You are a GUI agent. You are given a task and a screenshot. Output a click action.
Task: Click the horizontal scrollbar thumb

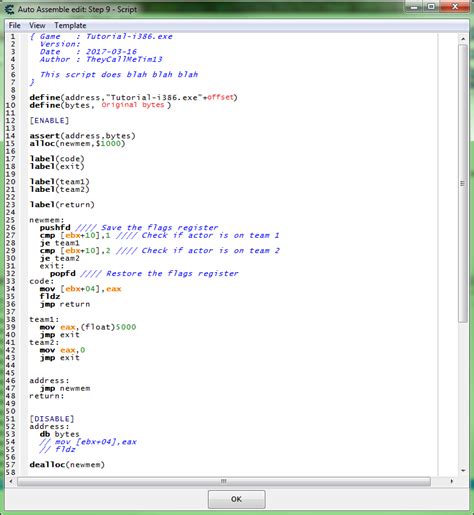224,481
